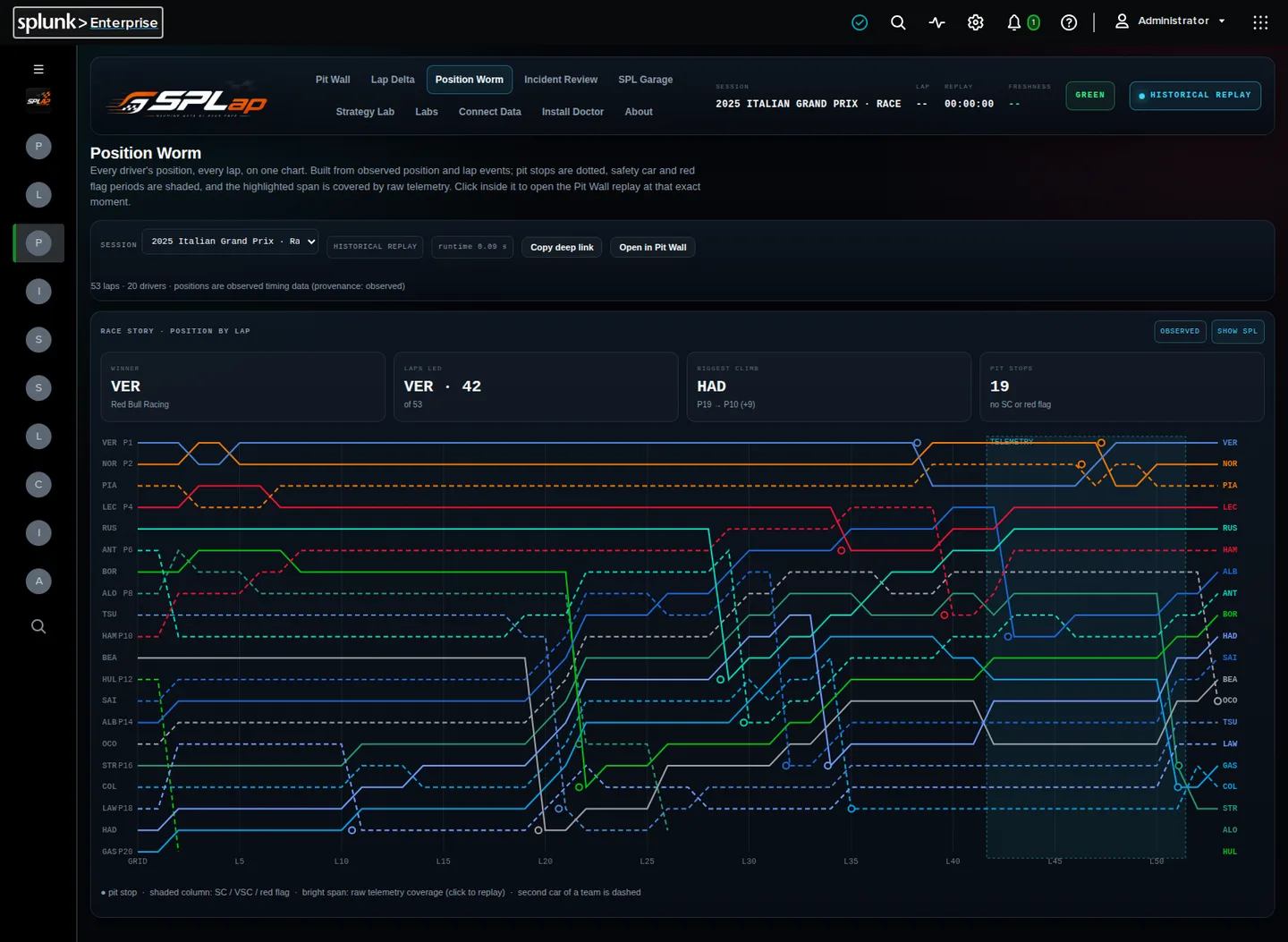Click the Biggest Climb card showing HAD
1288x942 pixels.
(x=829, y=386)
